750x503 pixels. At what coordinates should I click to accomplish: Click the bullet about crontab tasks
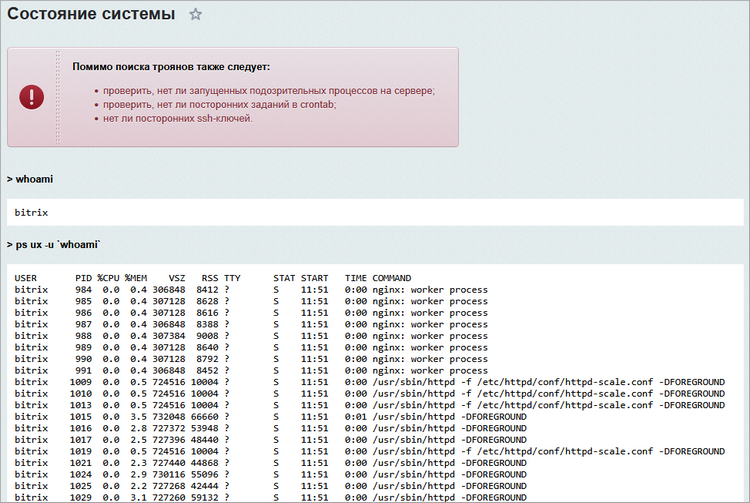[x=220, y=104]
